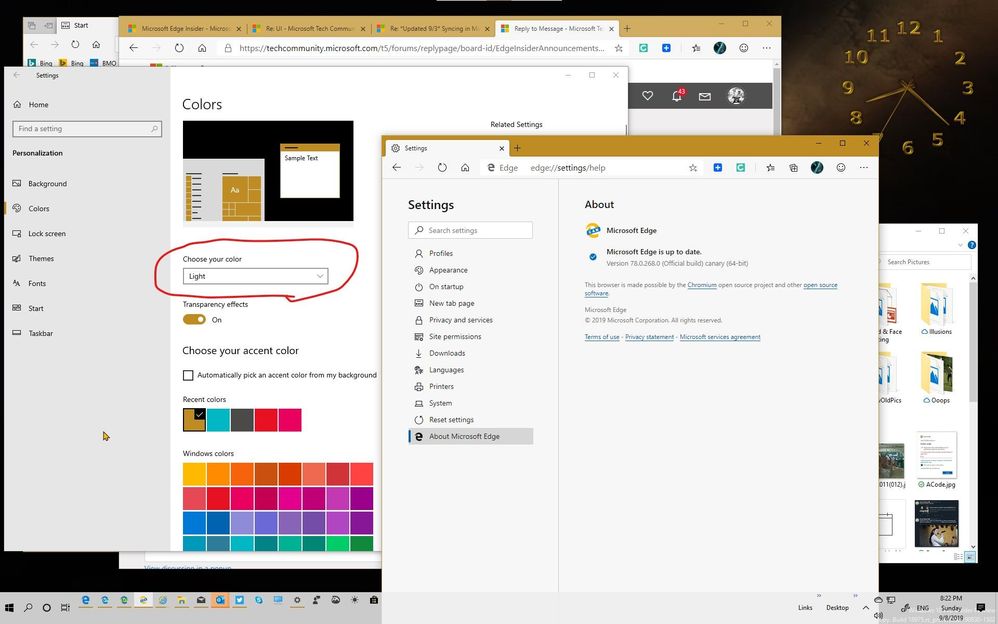This screenshot has width=998, height=624.
Task: Click Search settings box in Edge
Action: pyautogui.click(x=470, y=230)
